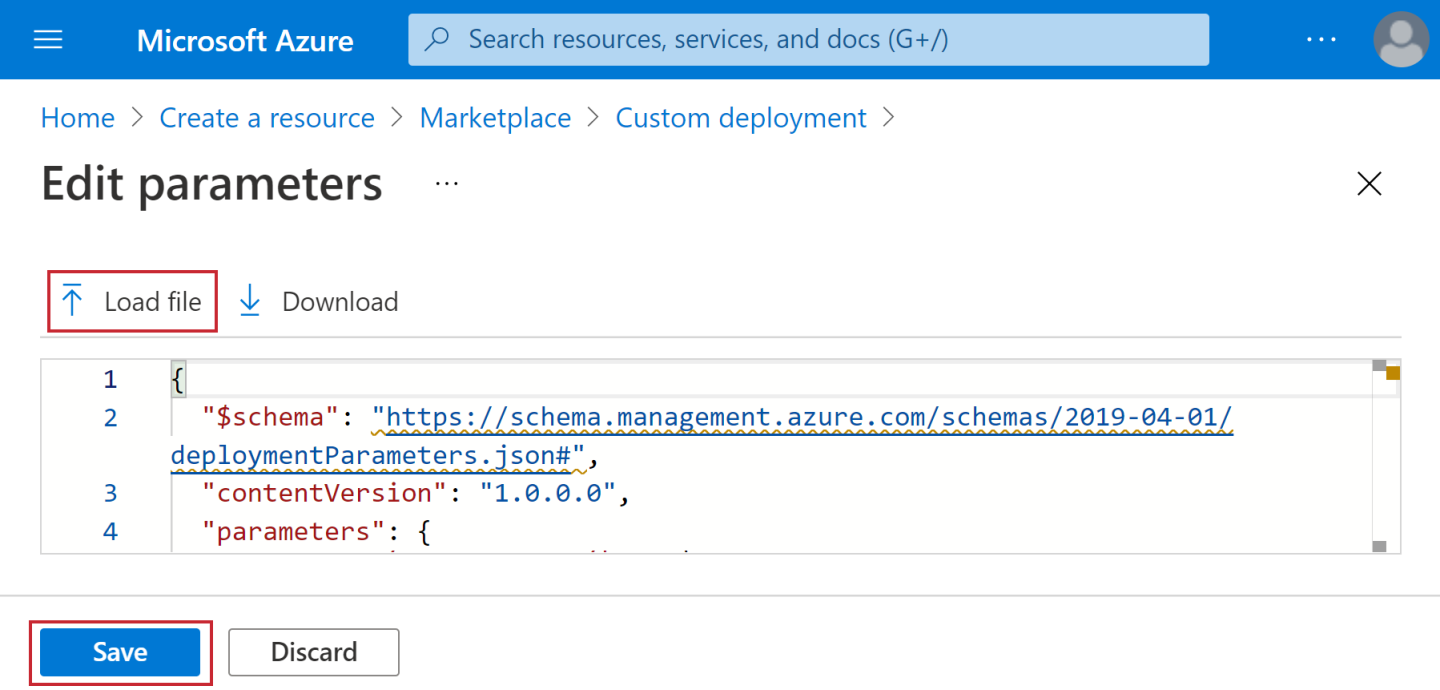Click the Download arrow icon
Screen dimensions: 1440x690
pos(248,300)
